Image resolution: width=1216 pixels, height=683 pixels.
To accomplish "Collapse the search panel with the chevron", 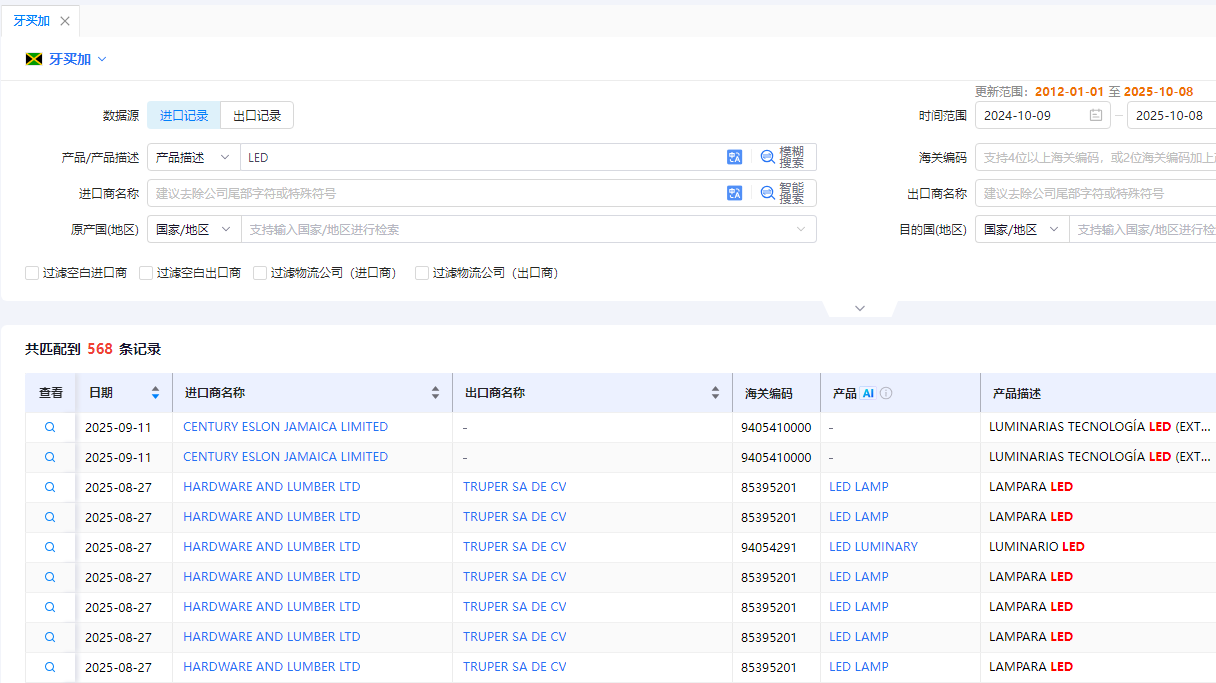I will 859,308.
